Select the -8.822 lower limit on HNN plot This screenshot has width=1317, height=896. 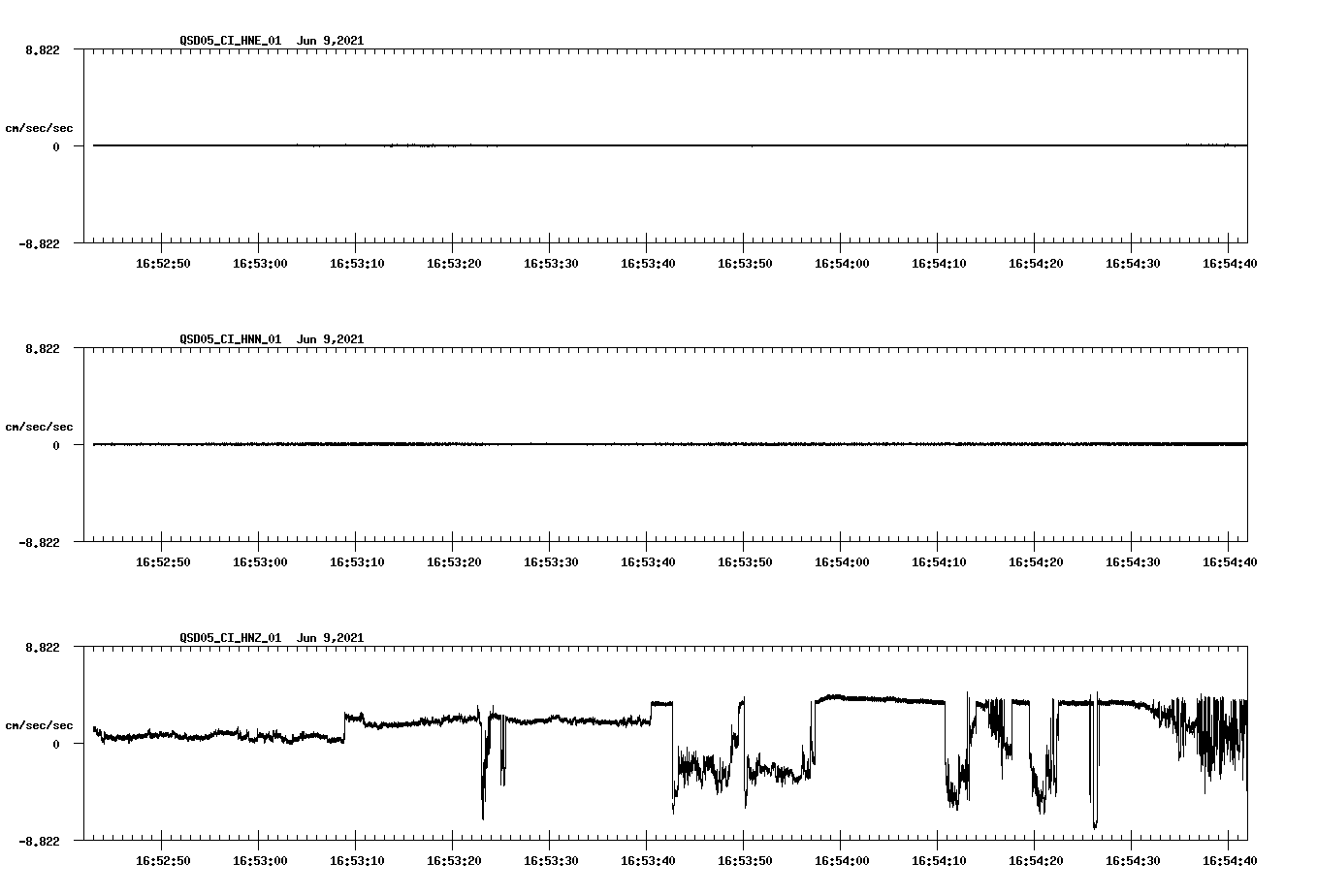point(39,542)
